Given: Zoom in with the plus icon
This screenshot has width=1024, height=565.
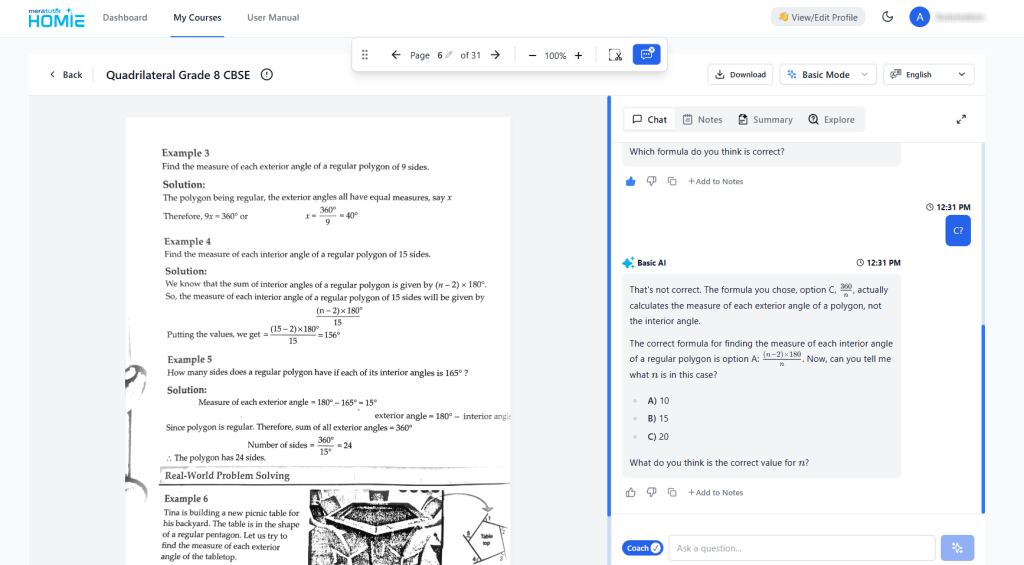Looking at the screenshot, I should [x=578, y=56].
